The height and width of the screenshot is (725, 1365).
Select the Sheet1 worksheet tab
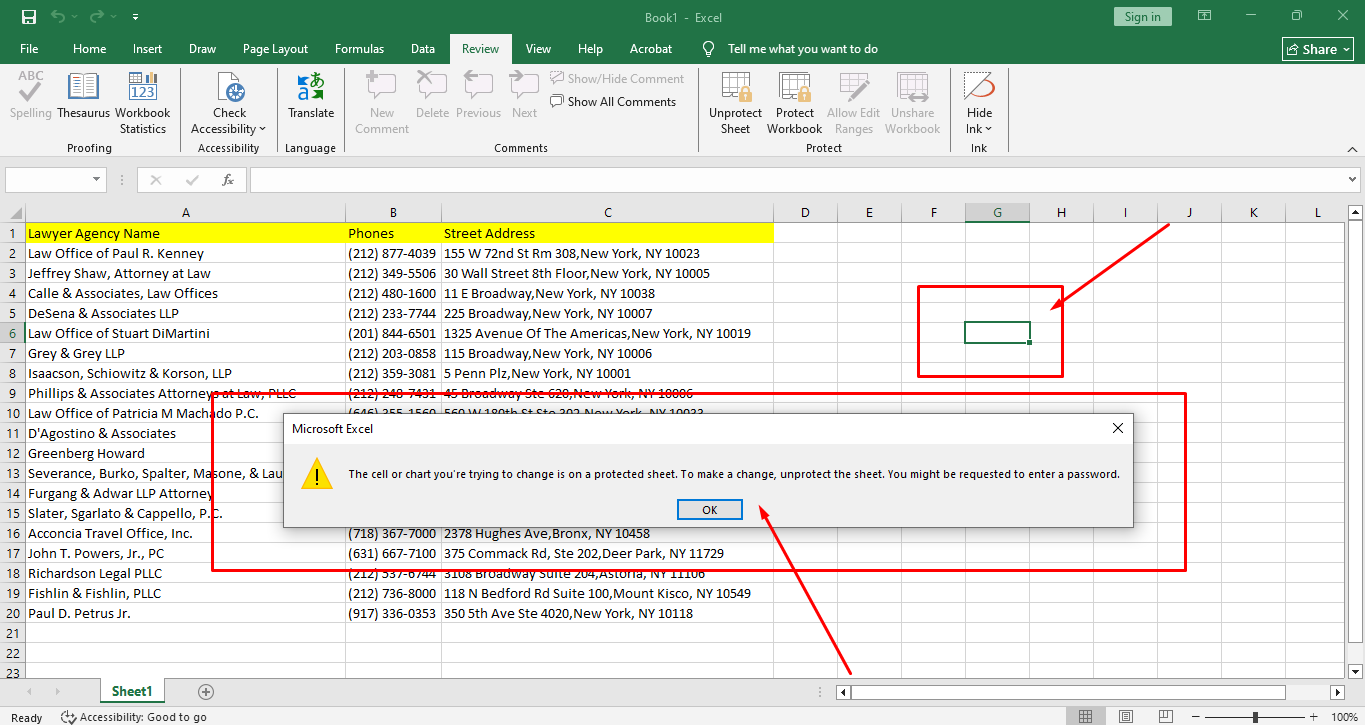click(x=132, y=692)
